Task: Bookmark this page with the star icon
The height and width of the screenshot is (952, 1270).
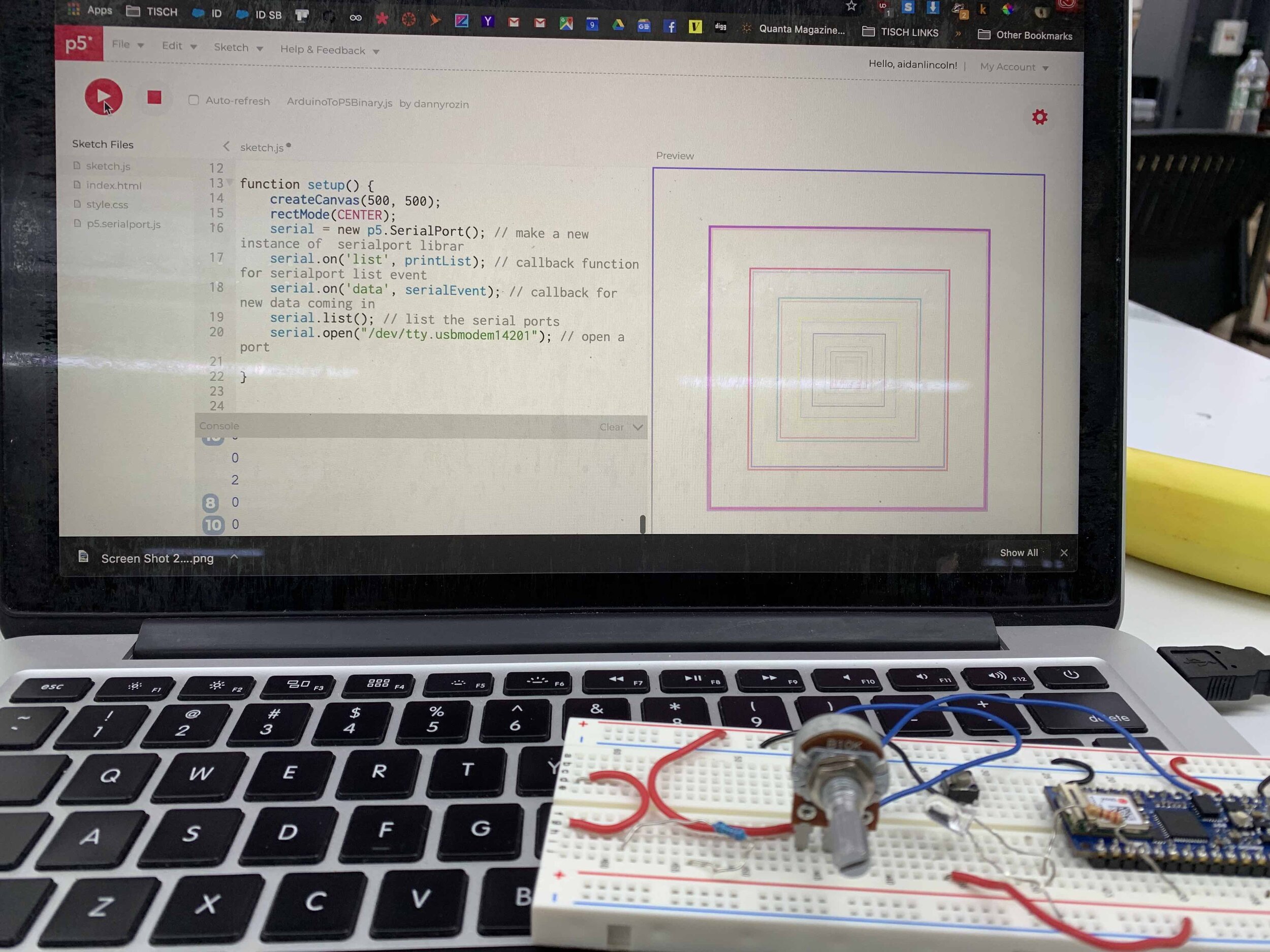Action: tap(851, 6)
